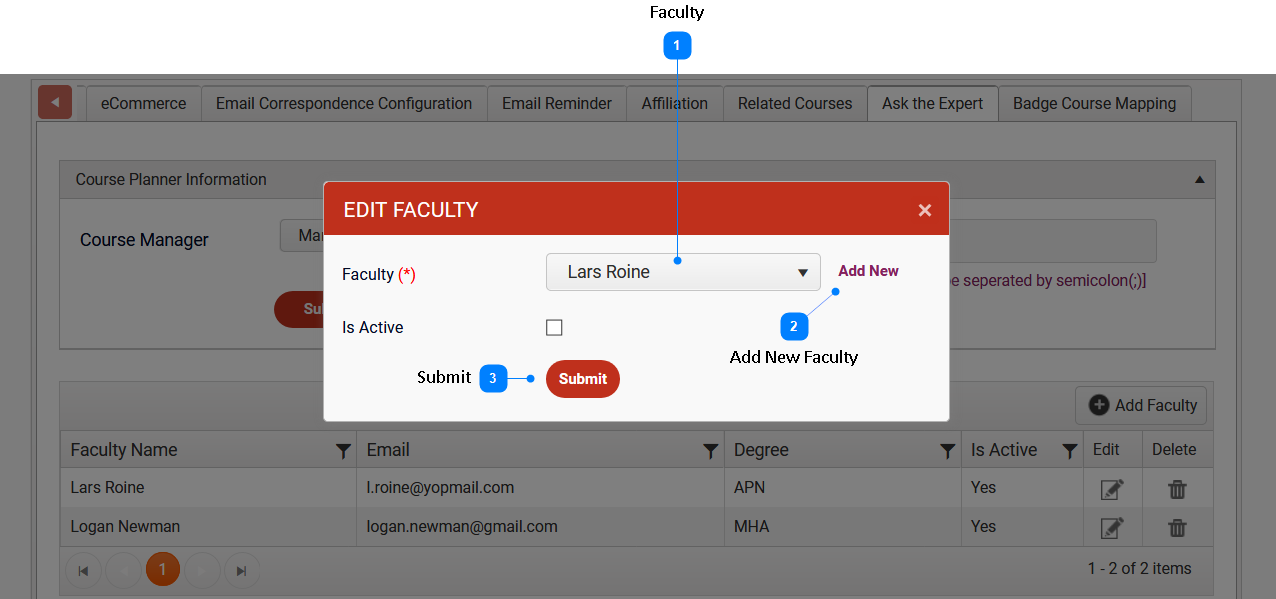Close the Edit Faculty dialog

tap(924, 210)
